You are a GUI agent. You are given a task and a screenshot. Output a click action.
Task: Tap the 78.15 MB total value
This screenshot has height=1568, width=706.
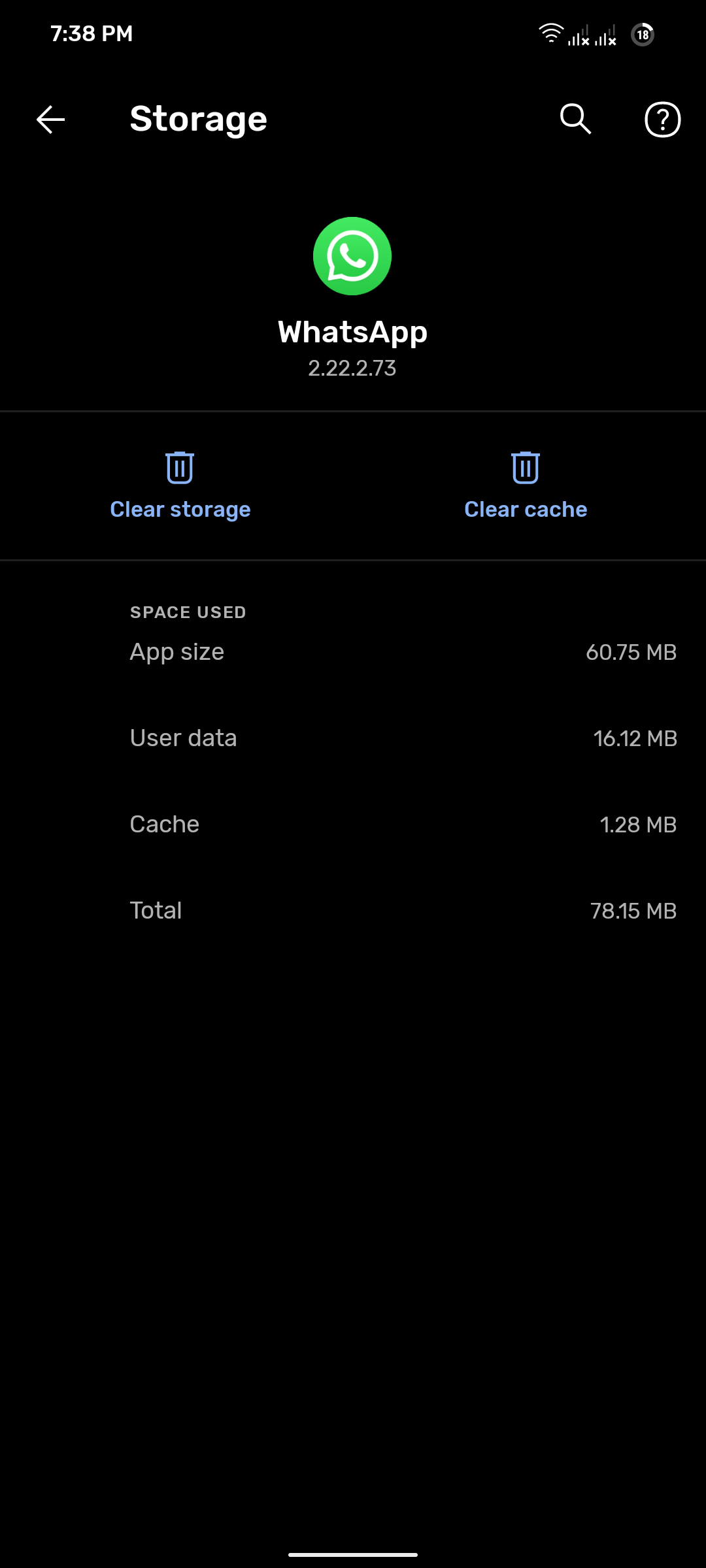click(x=633, y=911)
